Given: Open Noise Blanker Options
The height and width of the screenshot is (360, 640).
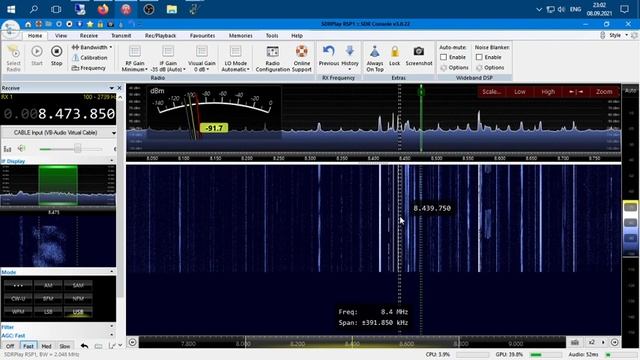Looking at the screenshot, I should (x=490, y=68).
